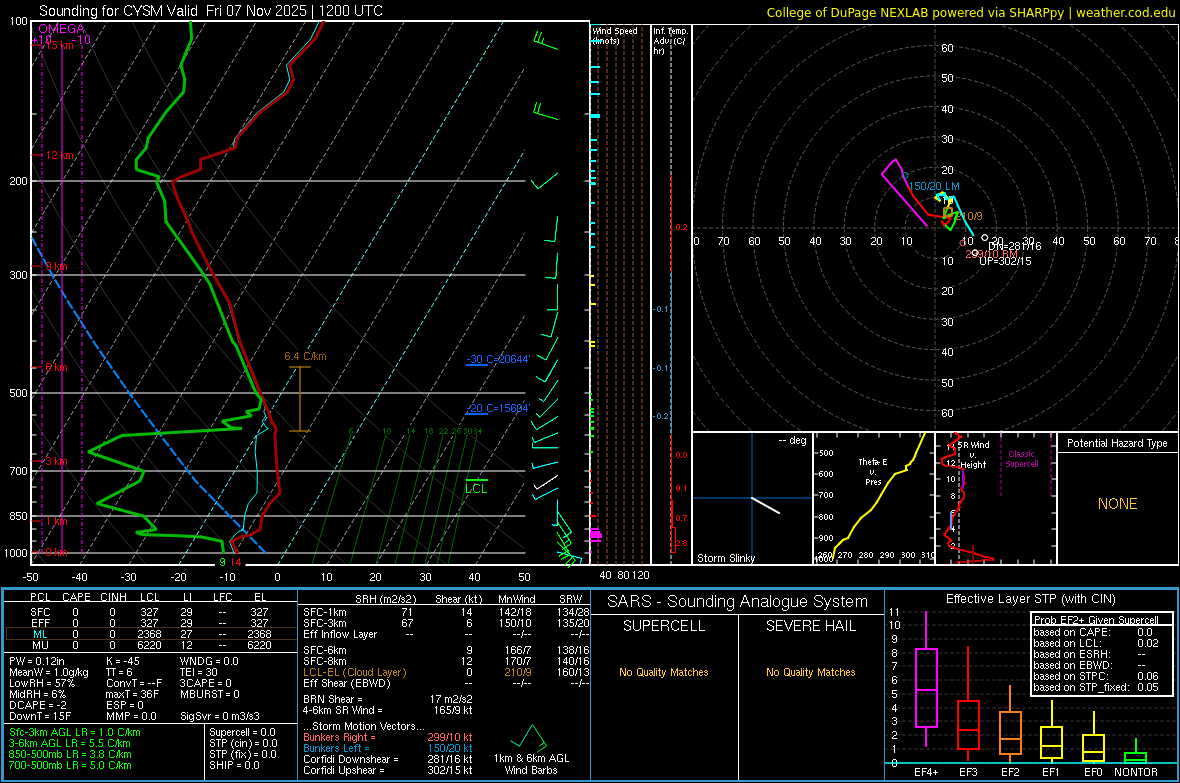
Task: Click the magenta OMEGA label
Action: pos(62,29)
